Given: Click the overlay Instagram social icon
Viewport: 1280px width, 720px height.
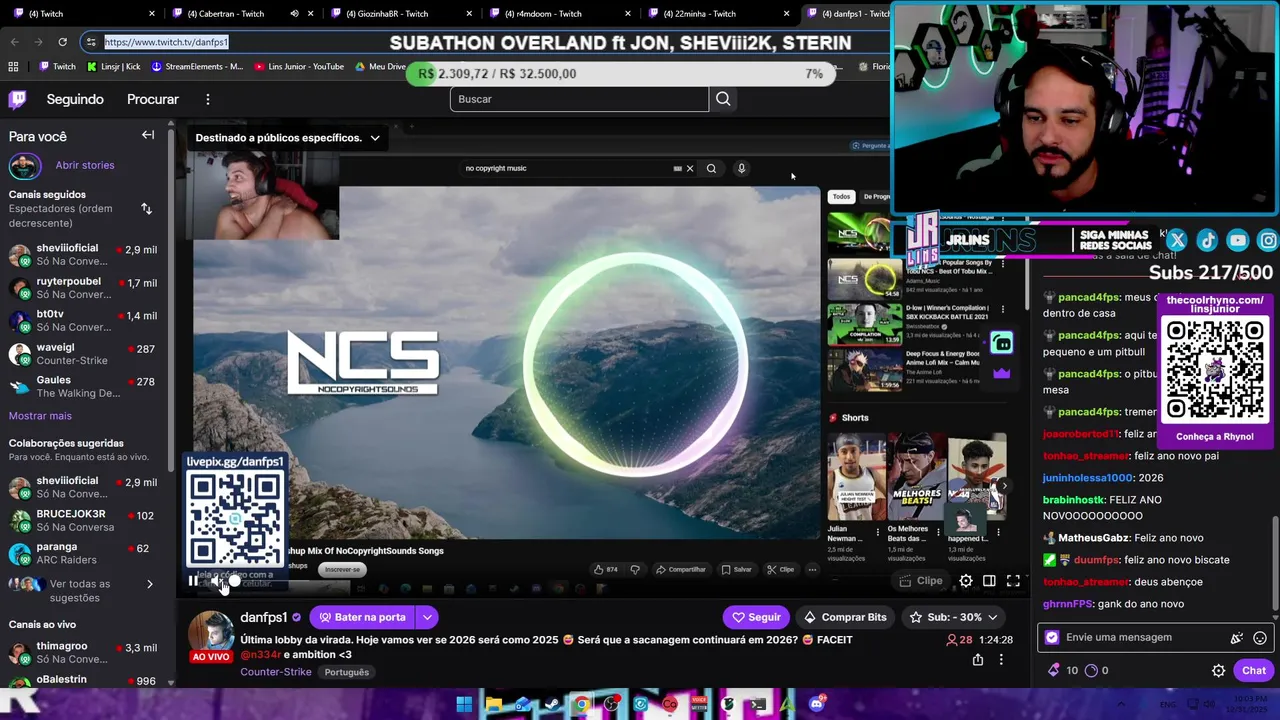Looking at the screenshot, I should pyautogui.click(x=1267, y=240).
